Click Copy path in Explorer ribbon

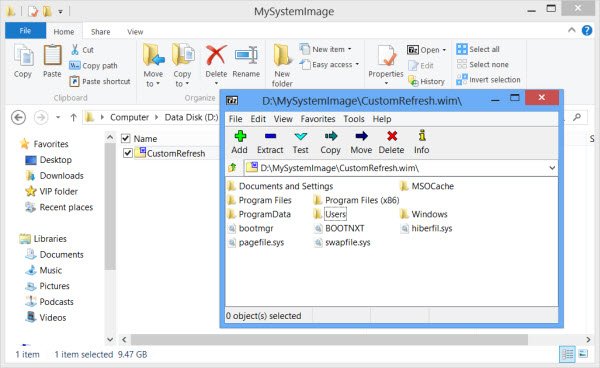93,65
